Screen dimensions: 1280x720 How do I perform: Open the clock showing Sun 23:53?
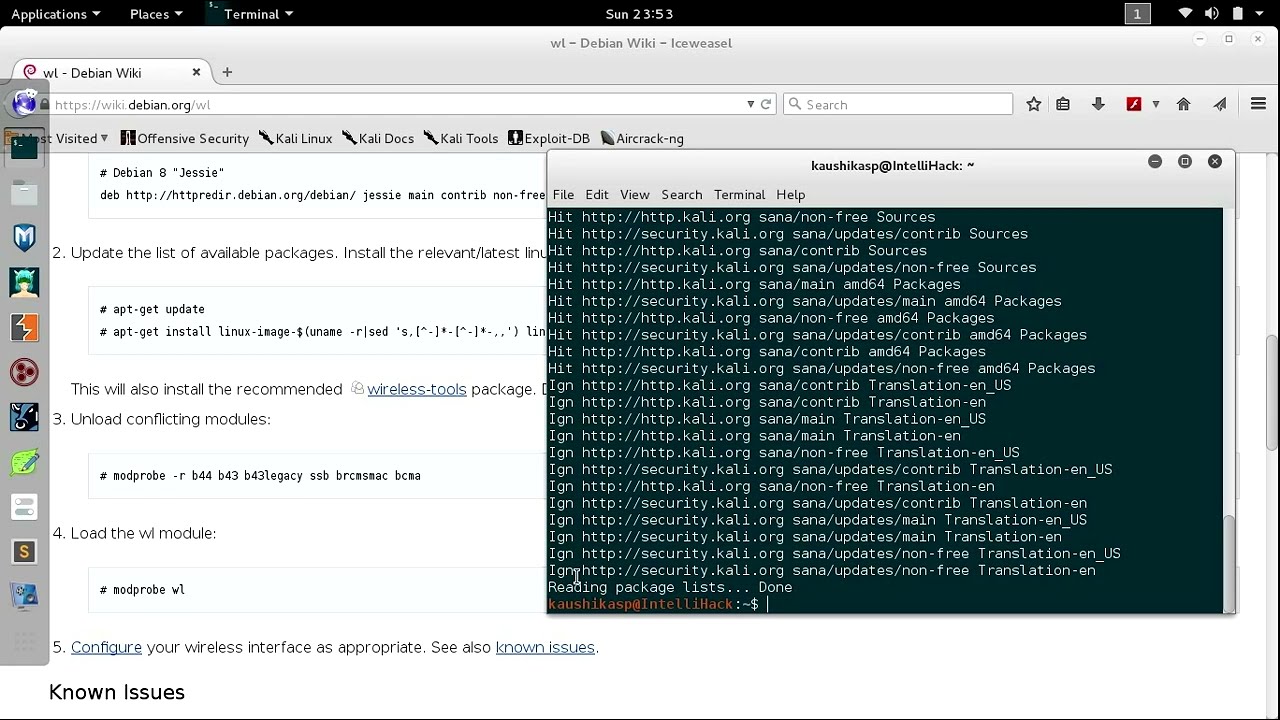[639, 14]
